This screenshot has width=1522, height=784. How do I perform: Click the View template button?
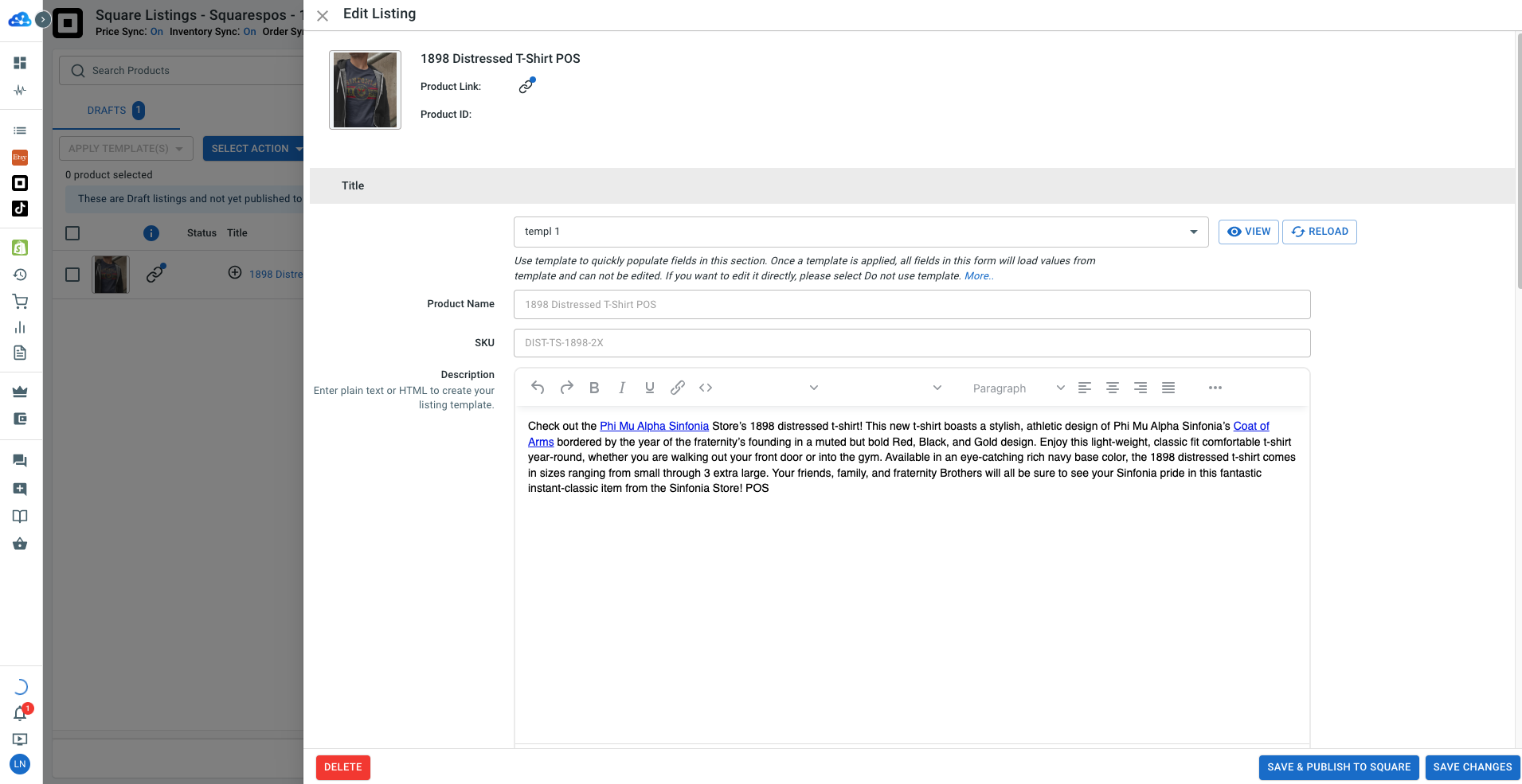click(x=1249, y=232)
